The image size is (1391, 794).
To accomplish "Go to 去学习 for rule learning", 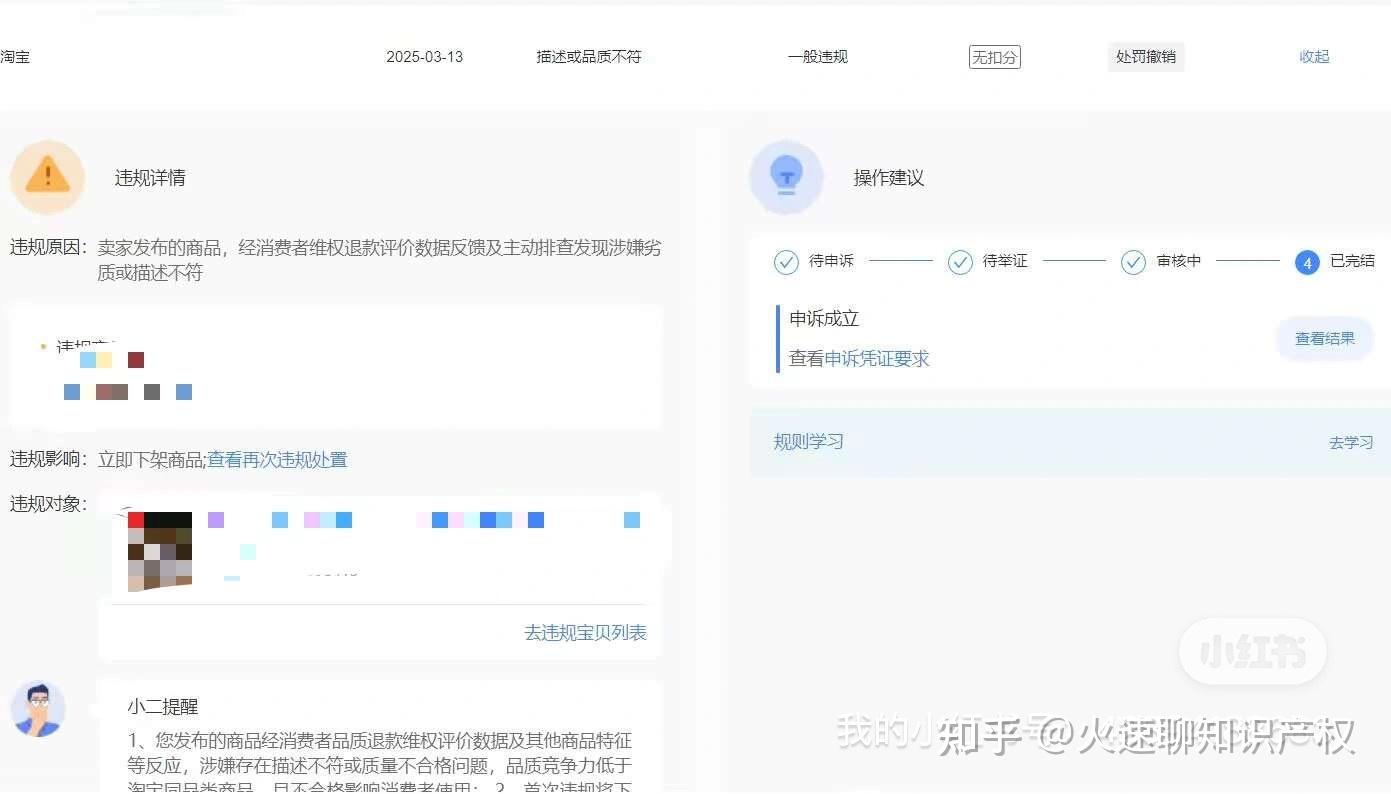I will tap(1351, 442).
